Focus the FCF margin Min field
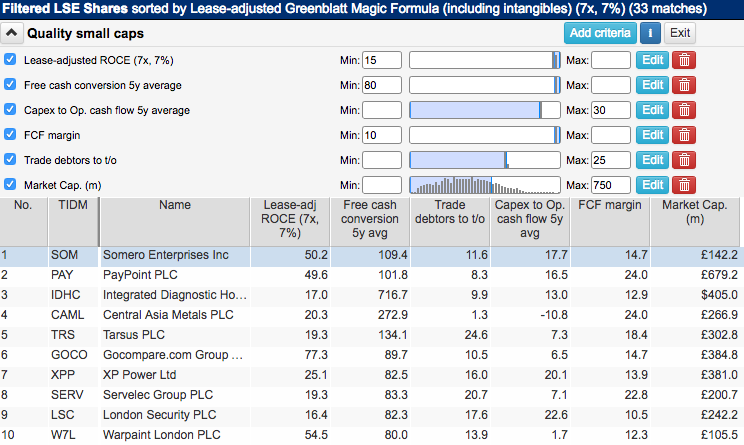The width and height of the screenshot is (744, 445). pyautogui.click(x=382, y=135)
